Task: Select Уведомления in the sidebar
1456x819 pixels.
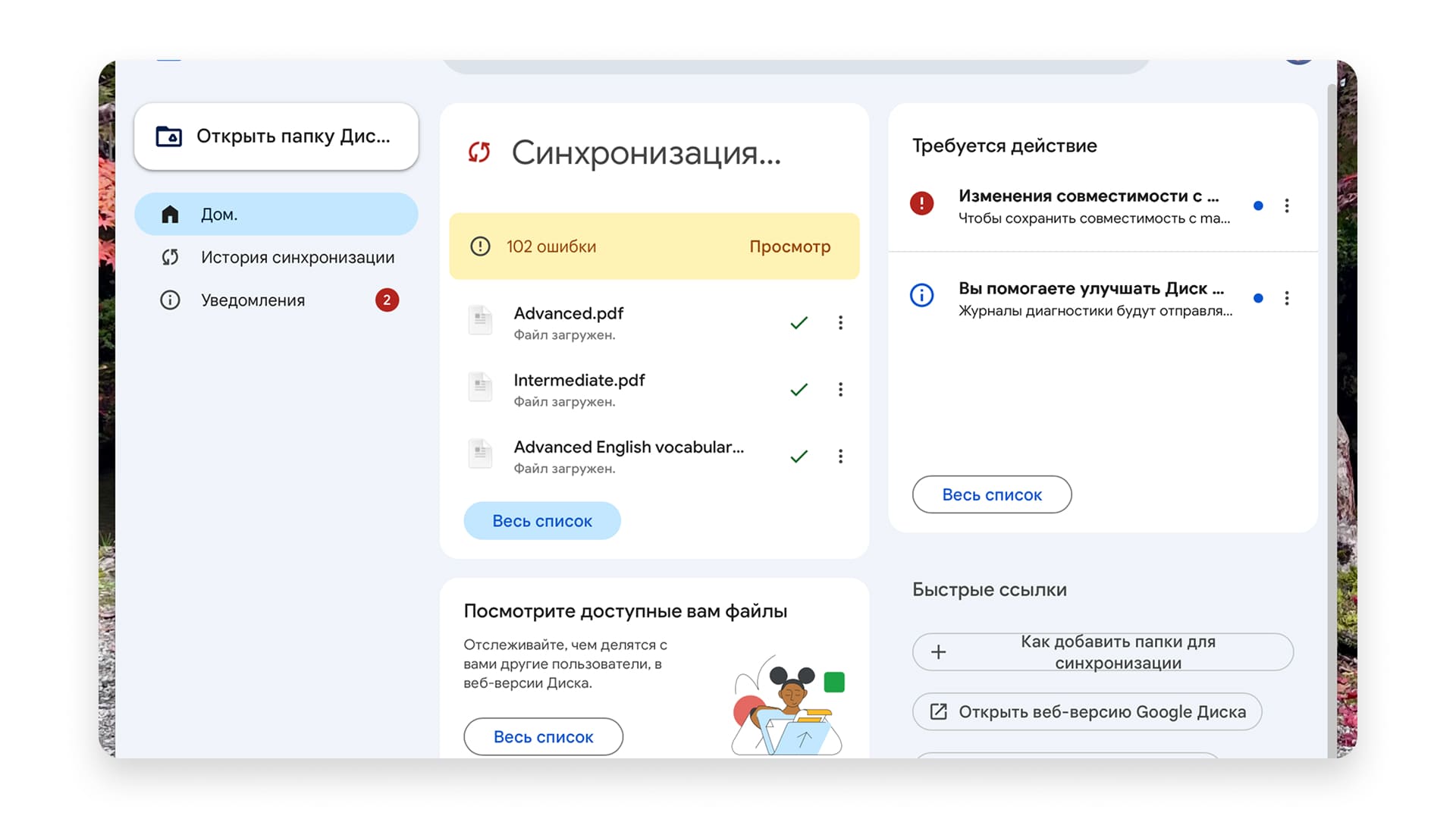Action: point(254,300)
